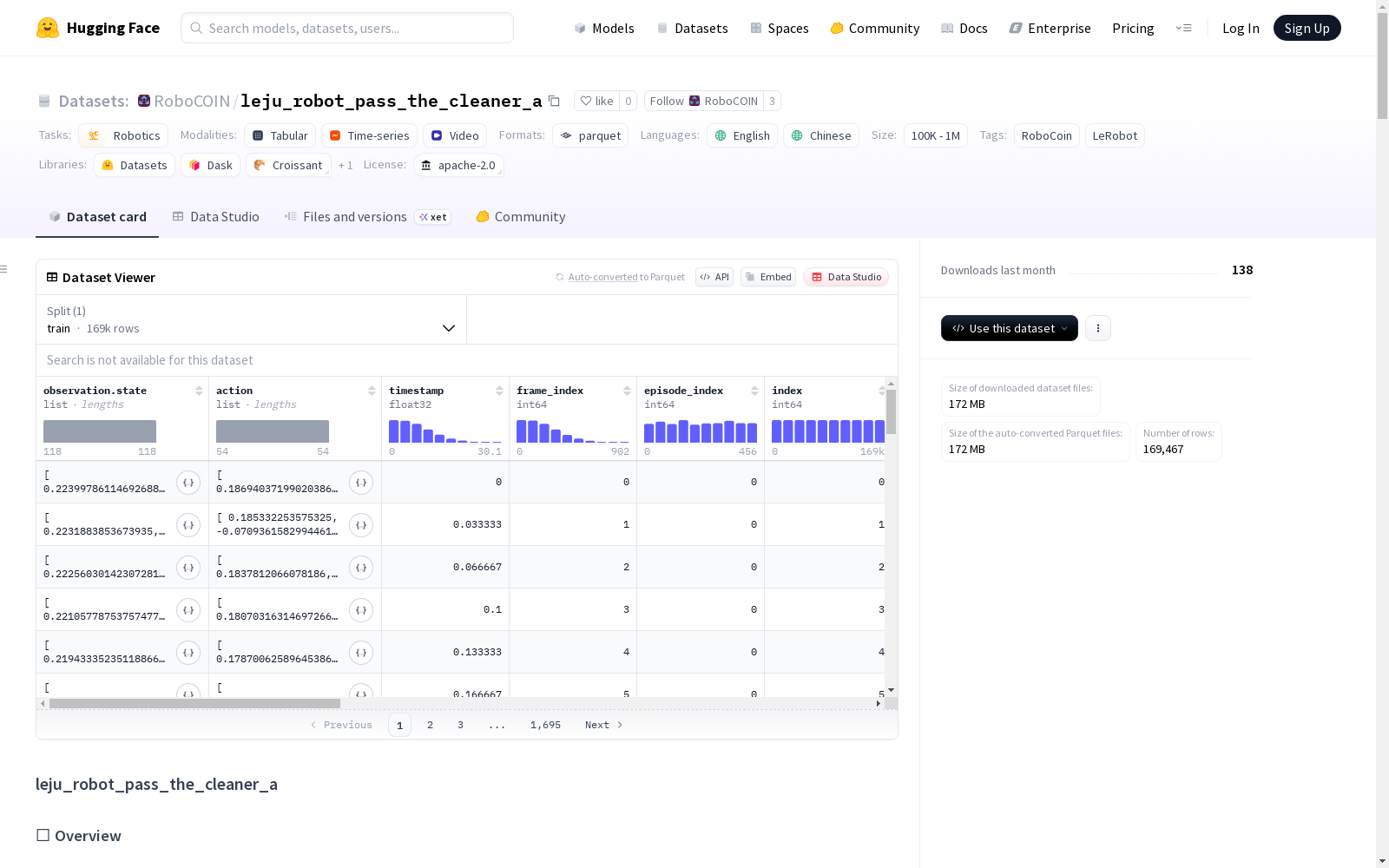Open the dataset more actions kebab menu
This screenshot has width=1389, height=868.
(1098, 328)
